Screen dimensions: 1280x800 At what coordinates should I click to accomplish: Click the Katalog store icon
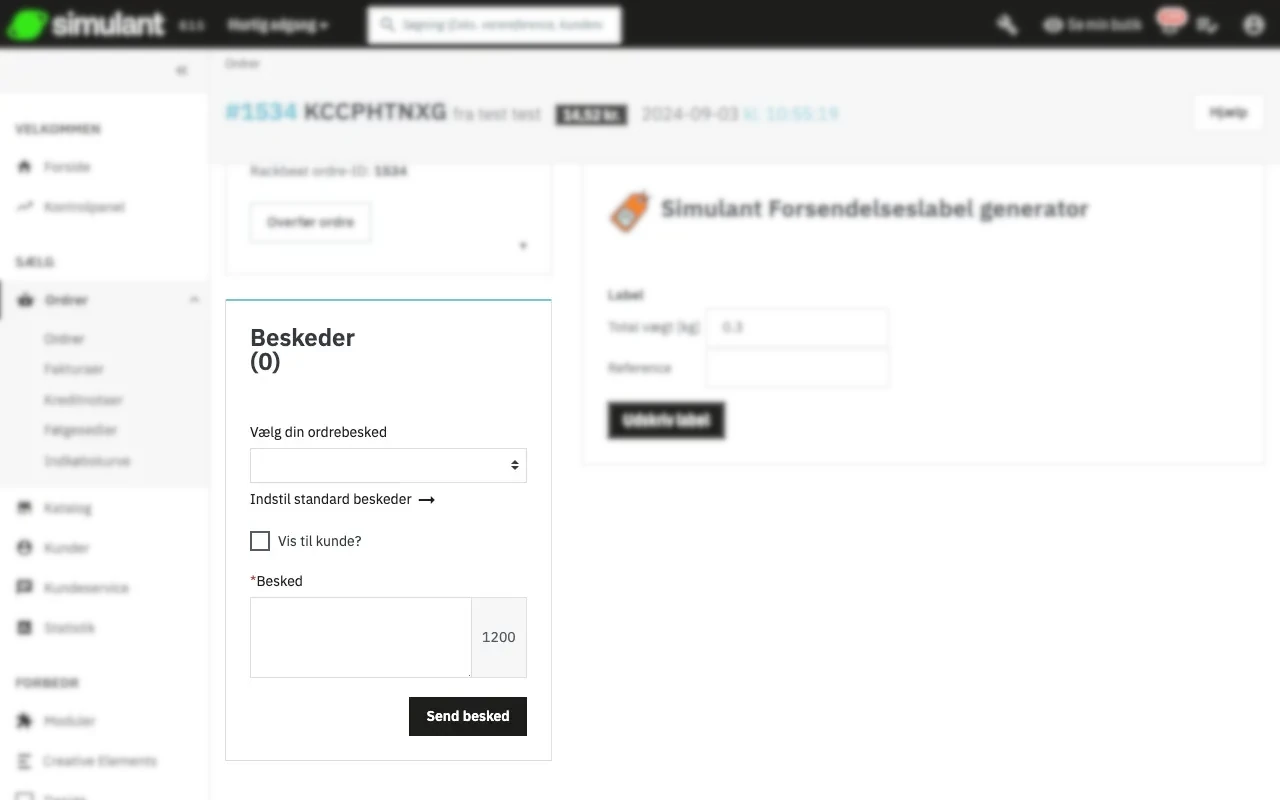(25, 508)
